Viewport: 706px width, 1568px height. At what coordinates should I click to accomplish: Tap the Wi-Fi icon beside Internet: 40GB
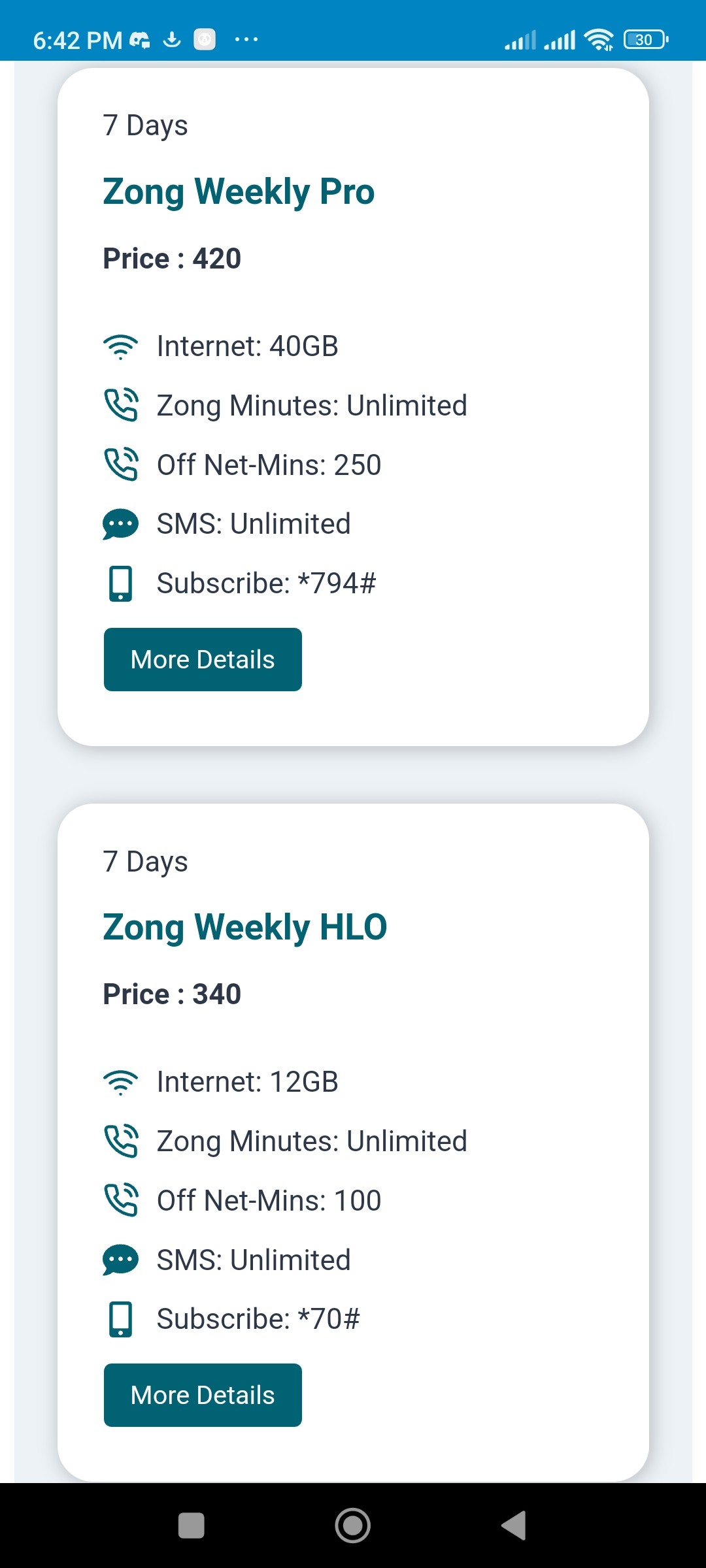coord(120,347)
